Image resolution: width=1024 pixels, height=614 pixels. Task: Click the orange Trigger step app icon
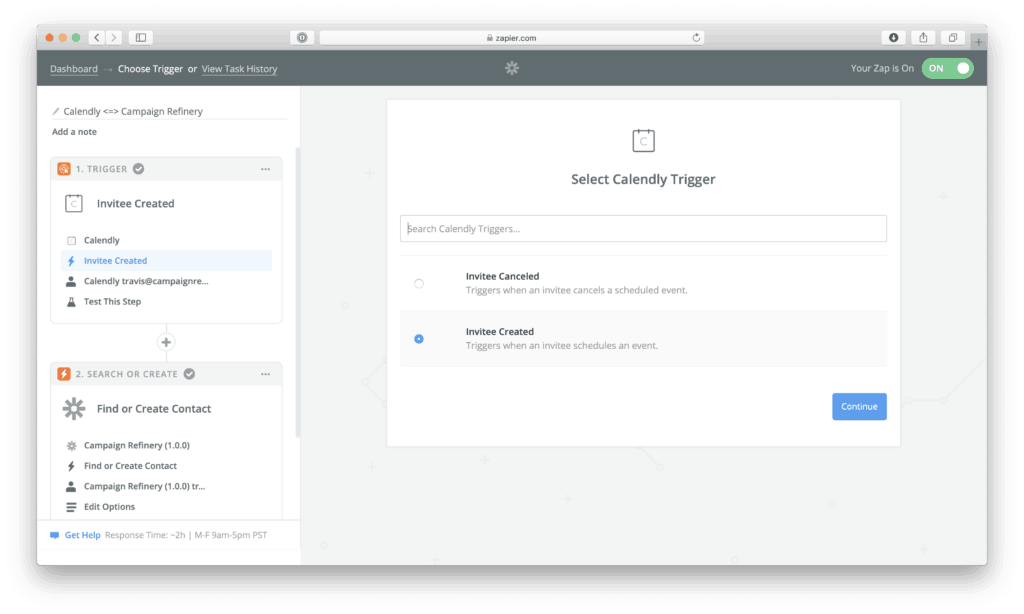(x=64, y=169)
